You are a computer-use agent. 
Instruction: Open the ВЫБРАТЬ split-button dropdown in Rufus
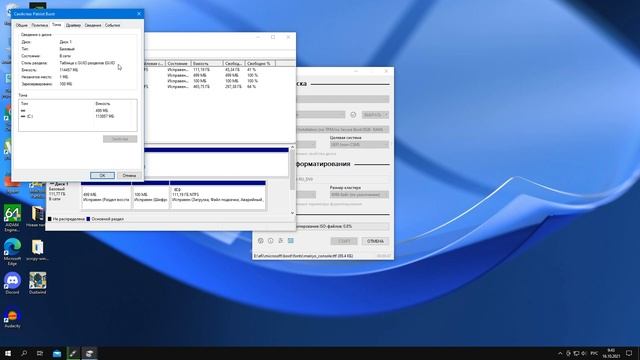point(386,115)
